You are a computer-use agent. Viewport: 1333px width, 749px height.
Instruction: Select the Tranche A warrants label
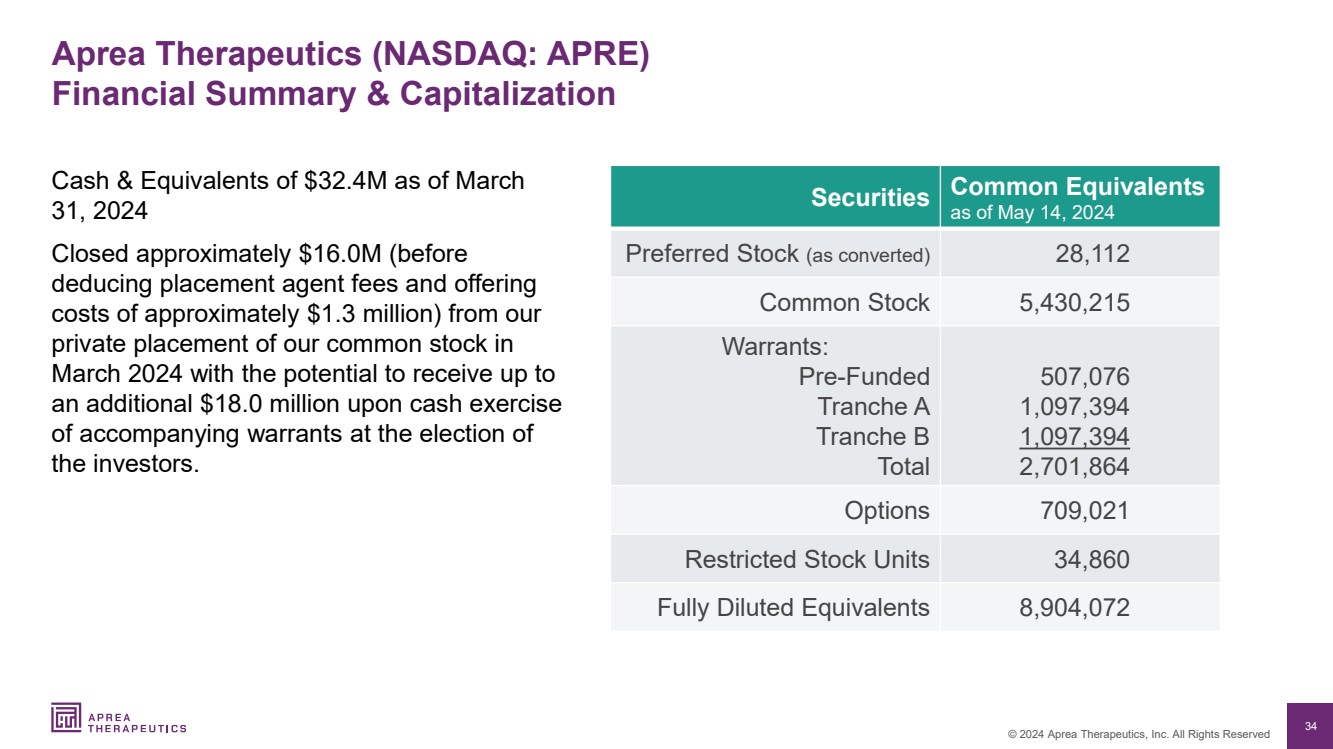[873, 407]
